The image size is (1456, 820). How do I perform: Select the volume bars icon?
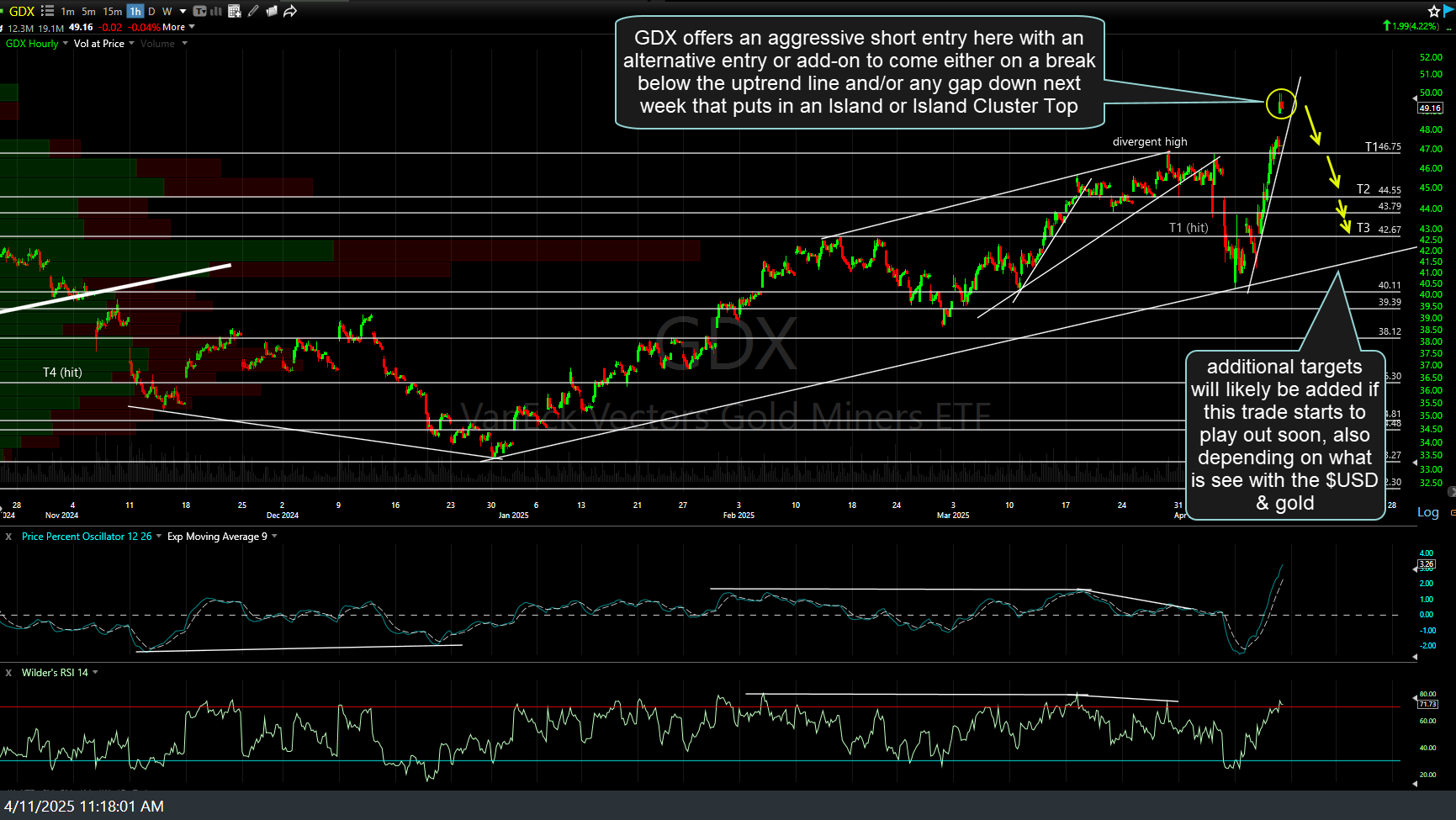[214, 11]
